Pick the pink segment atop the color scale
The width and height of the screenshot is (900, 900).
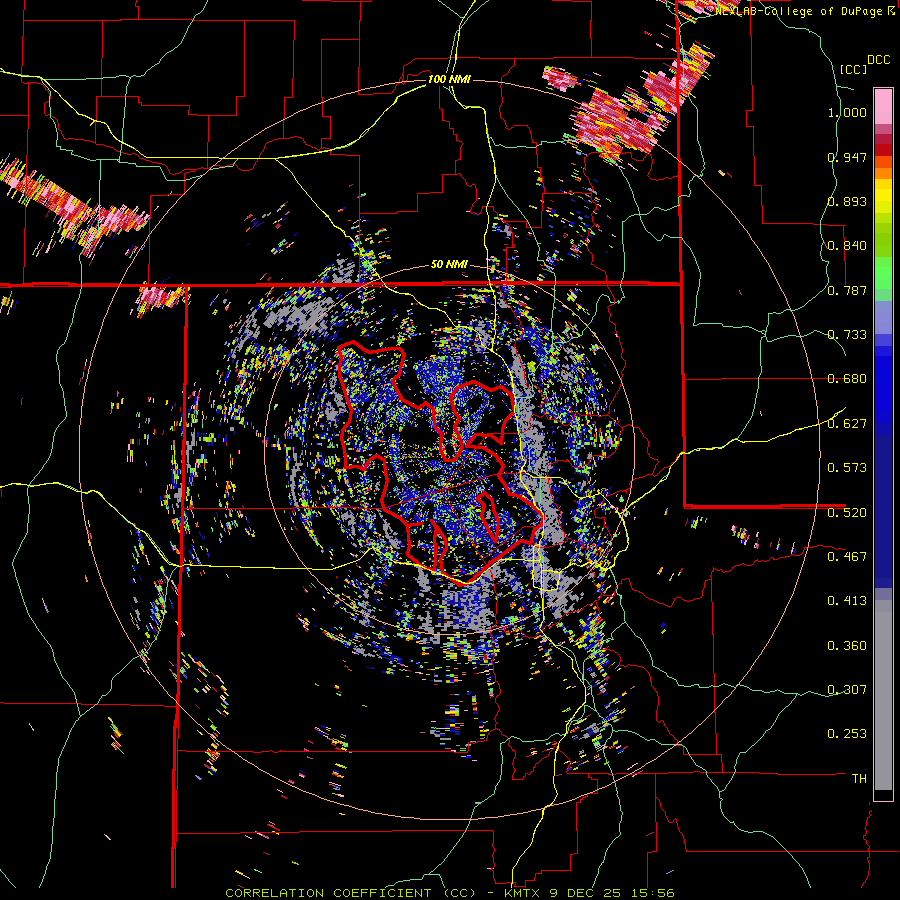tap(883, 106)
